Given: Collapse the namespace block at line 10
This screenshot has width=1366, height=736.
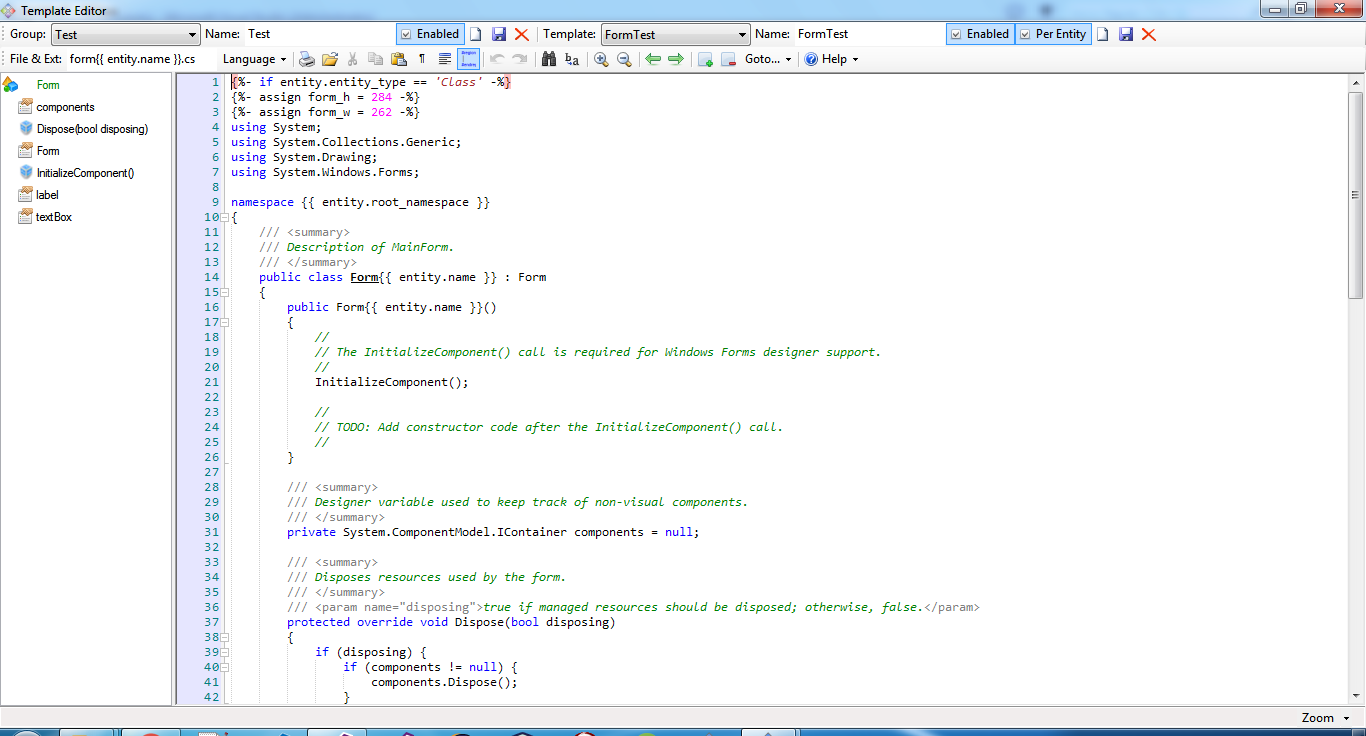Looking at the screenshot, I should pyautogui.click(x=225, y=217).
